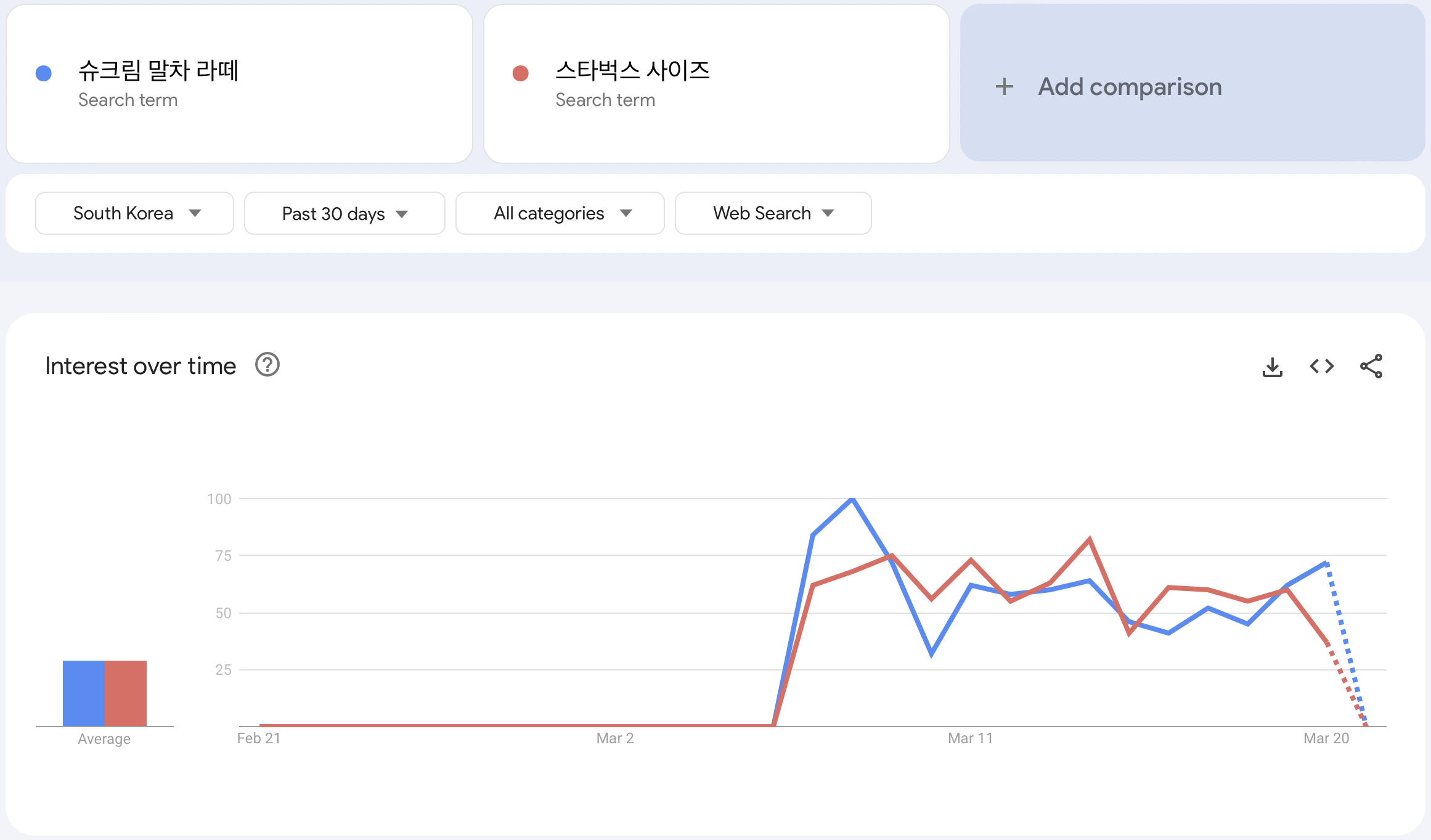1431x840 pixels.
Task: Click the Mar 11 axis label
Action: coord(971,738)
